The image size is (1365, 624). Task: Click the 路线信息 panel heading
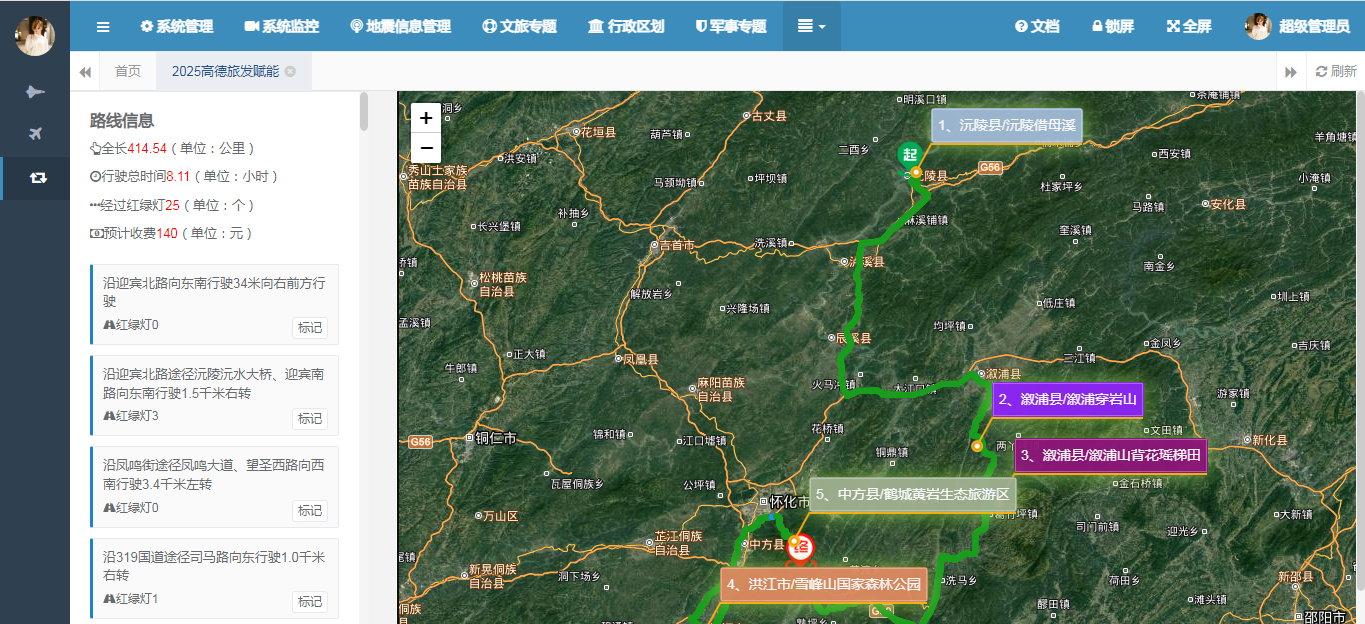122,120
